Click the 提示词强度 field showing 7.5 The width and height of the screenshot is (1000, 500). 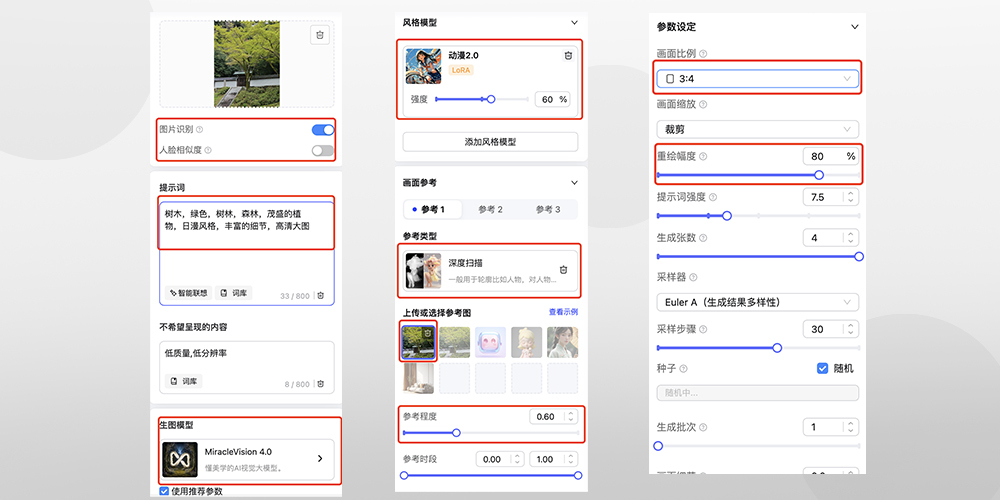click(x=831, y=198)
